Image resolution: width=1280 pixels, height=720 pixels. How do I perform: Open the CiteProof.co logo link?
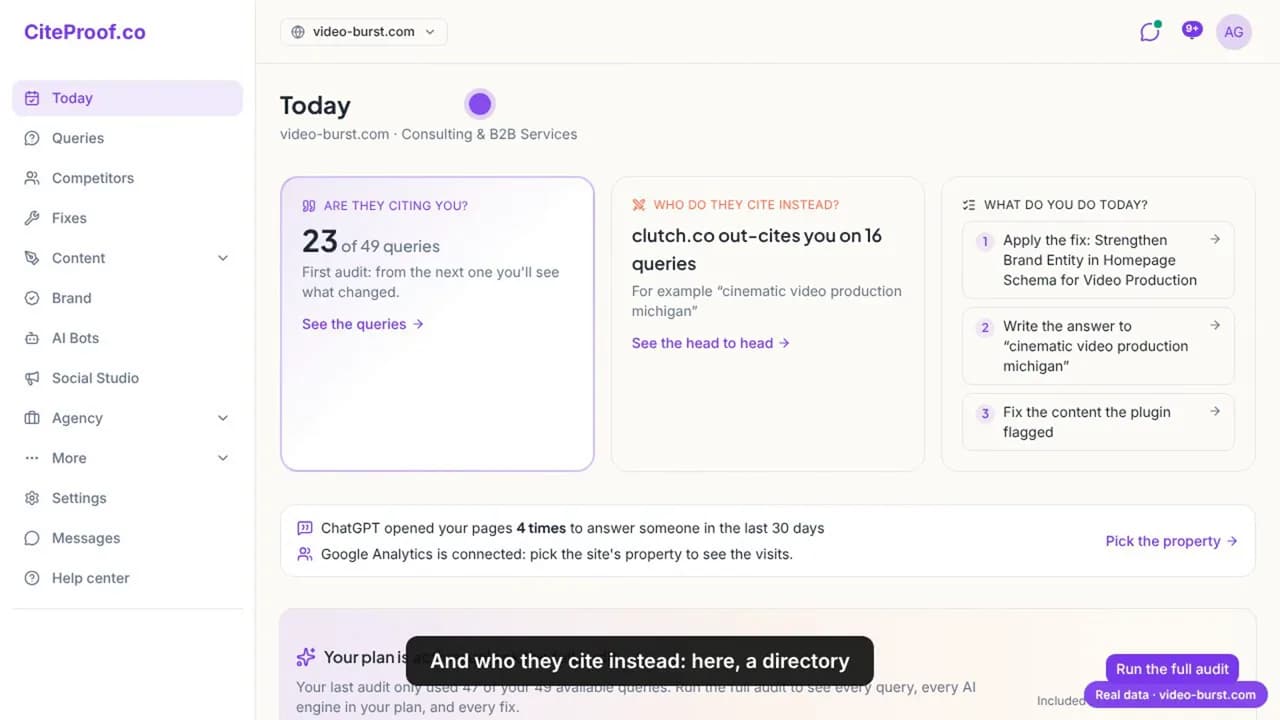(85, 32)
